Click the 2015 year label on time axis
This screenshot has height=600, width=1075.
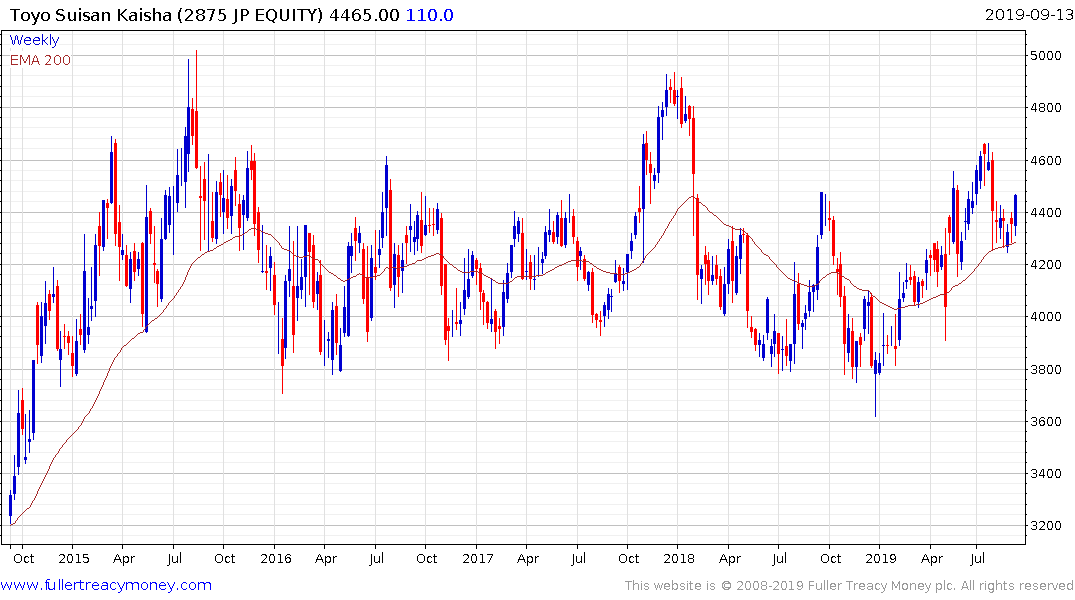pos(74,558)
